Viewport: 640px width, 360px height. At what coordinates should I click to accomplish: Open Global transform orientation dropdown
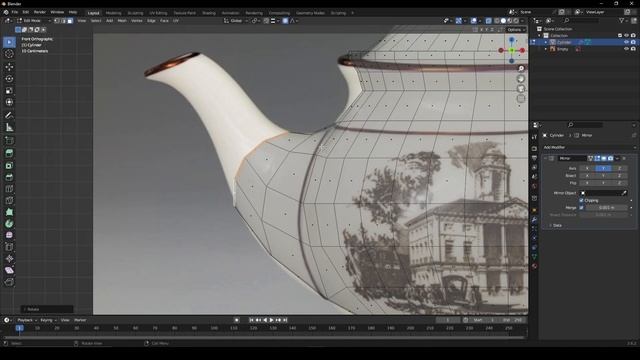(236, 20)
